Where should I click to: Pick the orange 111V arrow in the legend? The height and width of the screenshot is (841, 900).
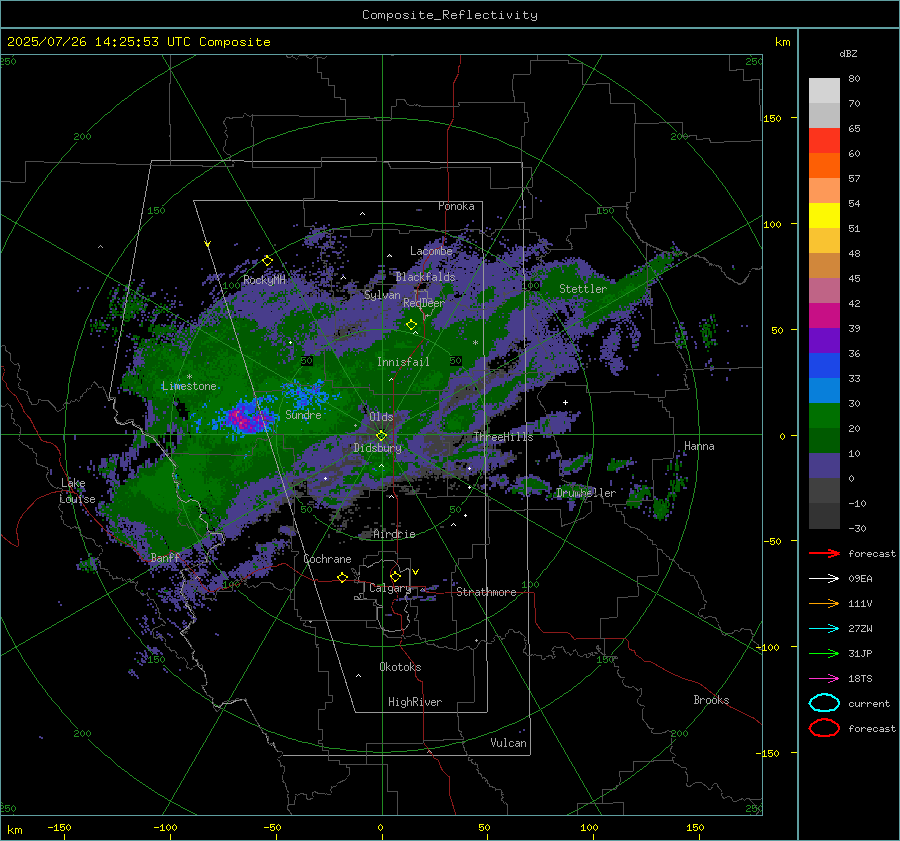[824, 603]
